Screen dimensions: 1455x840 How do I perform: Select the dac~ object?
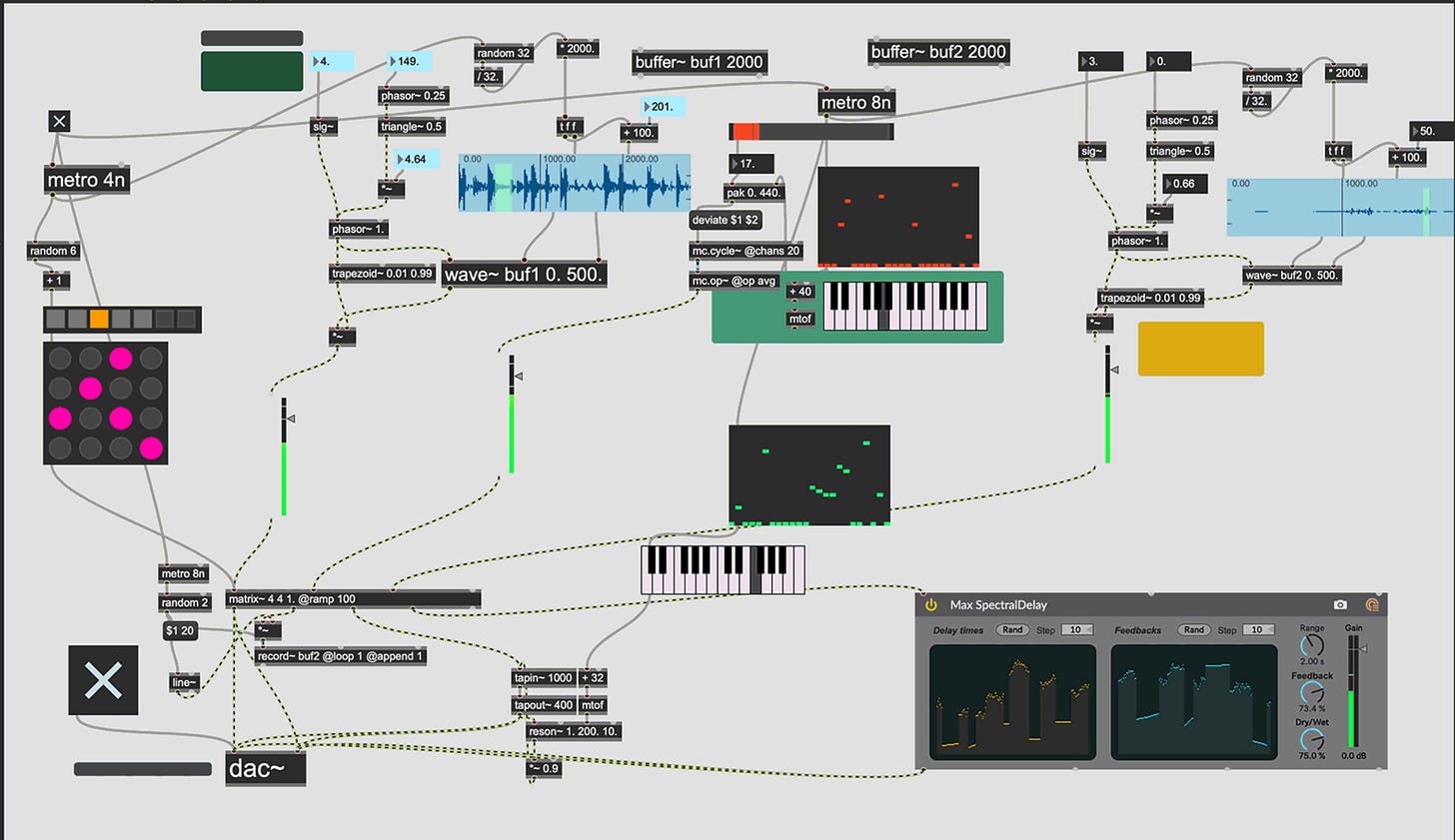point(266,768)
